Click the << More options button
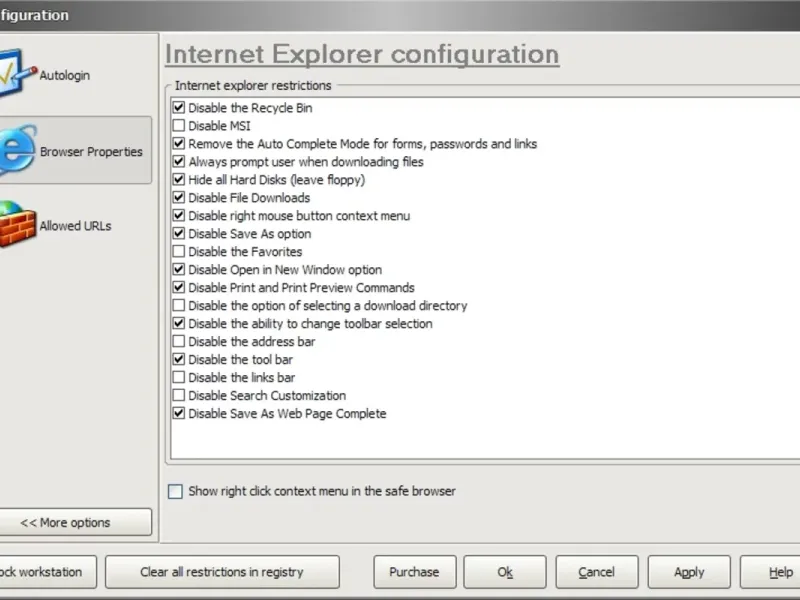 (x=75, y=522)
